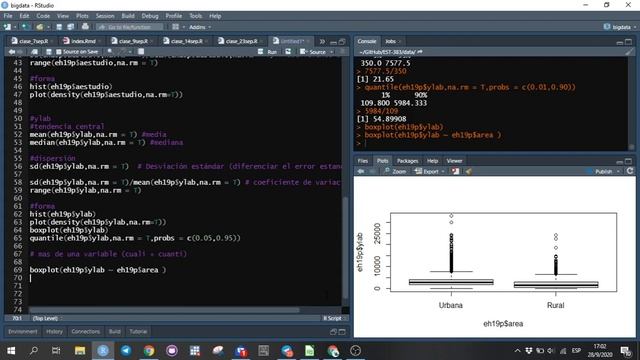Open the Jobs tab
The width and height of the screenshot is (640, 360).
391,41
